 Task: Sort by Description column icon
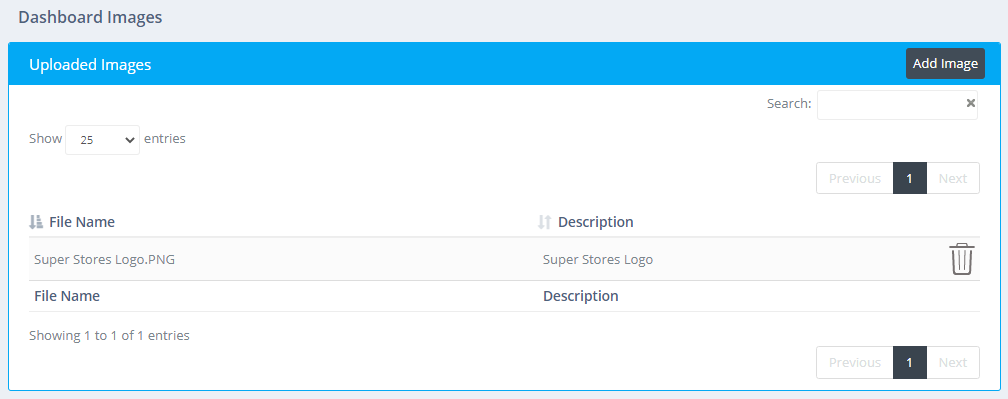[x=544, y=222]
